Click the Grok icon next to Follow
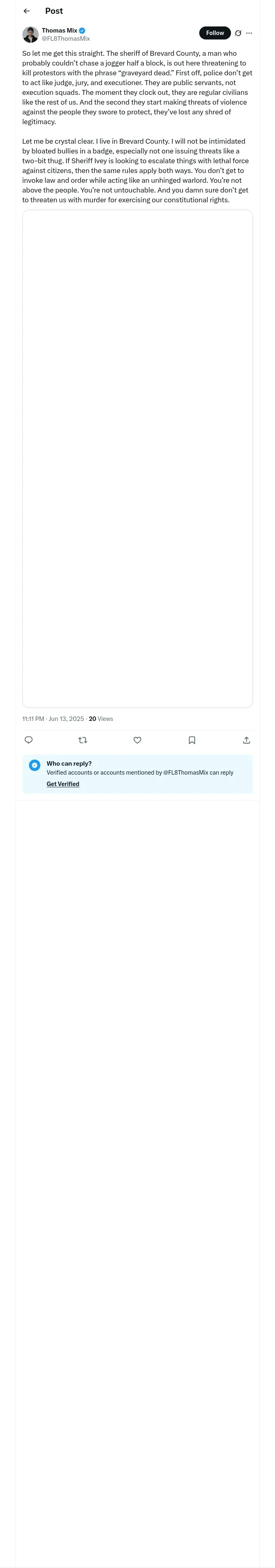This screenshot has width=275, height=1568. click(238, 33)
